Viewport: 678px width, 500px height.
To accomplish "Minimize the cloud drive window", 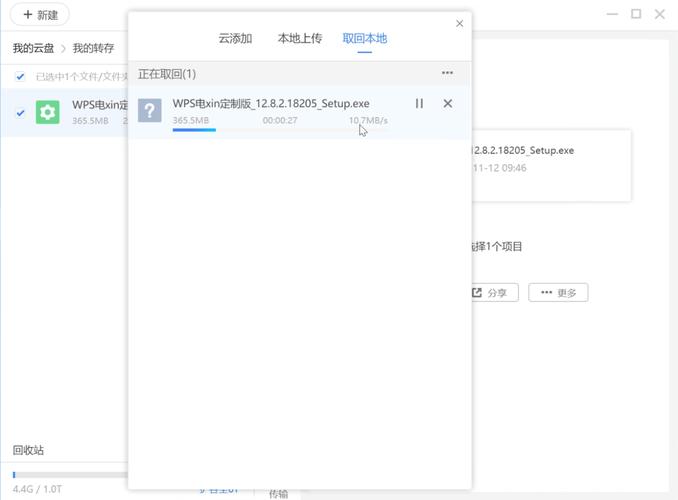I will click(x=612, y=14).
